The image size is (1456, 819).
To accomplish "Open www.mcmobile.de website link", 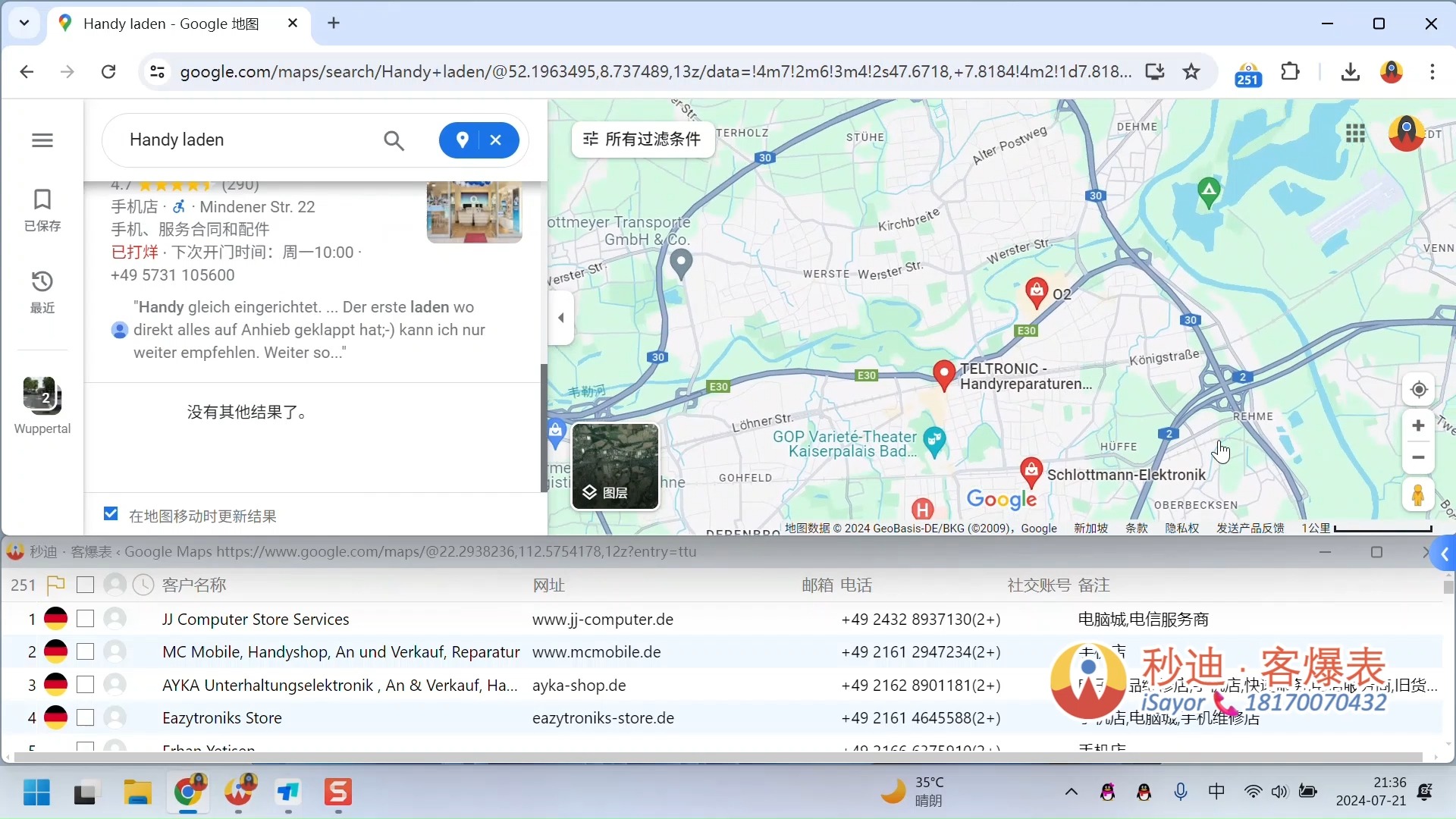I will 597,651.
